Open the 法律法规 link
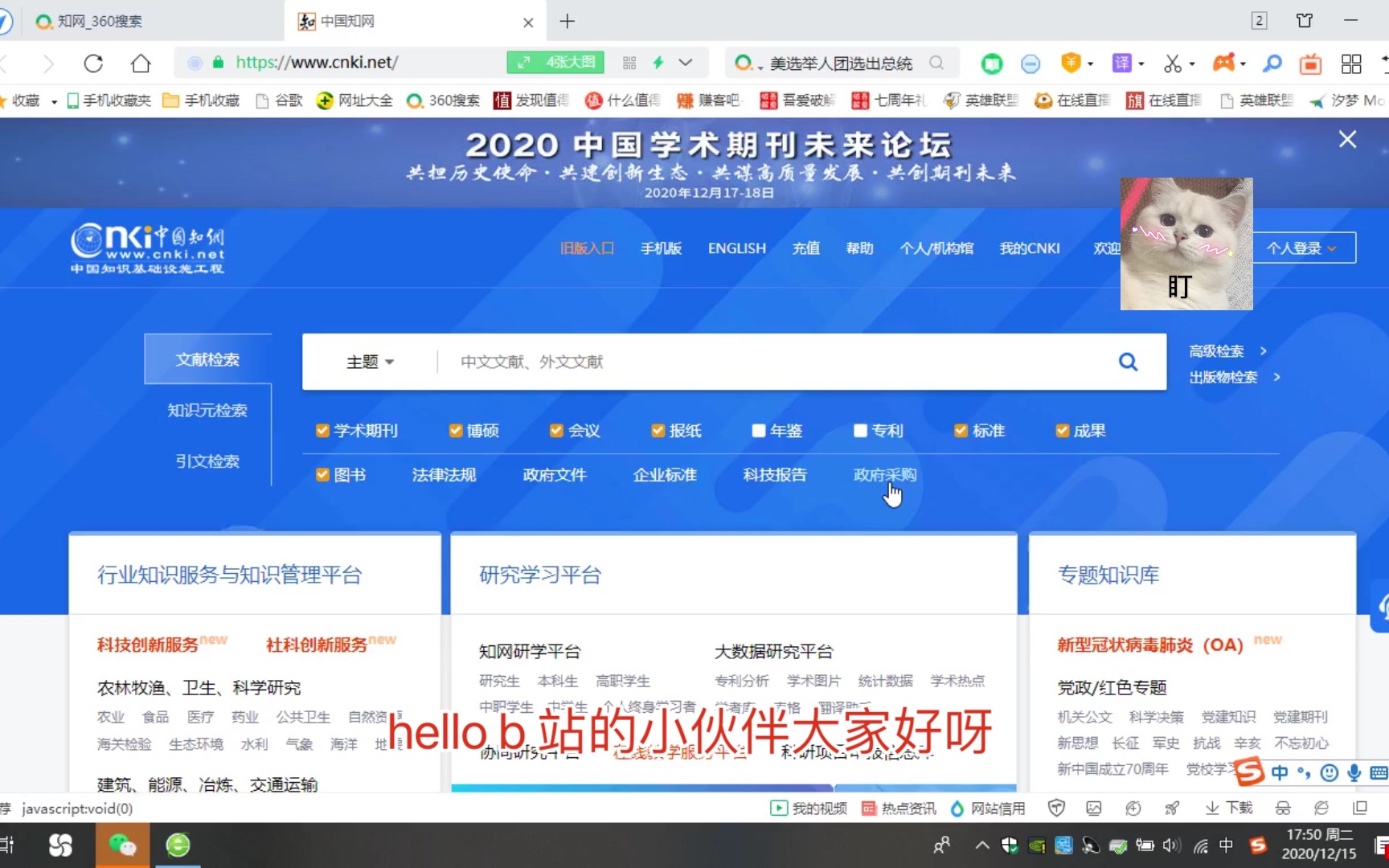This screenshot has height=868, width=1389. (444, 475)
